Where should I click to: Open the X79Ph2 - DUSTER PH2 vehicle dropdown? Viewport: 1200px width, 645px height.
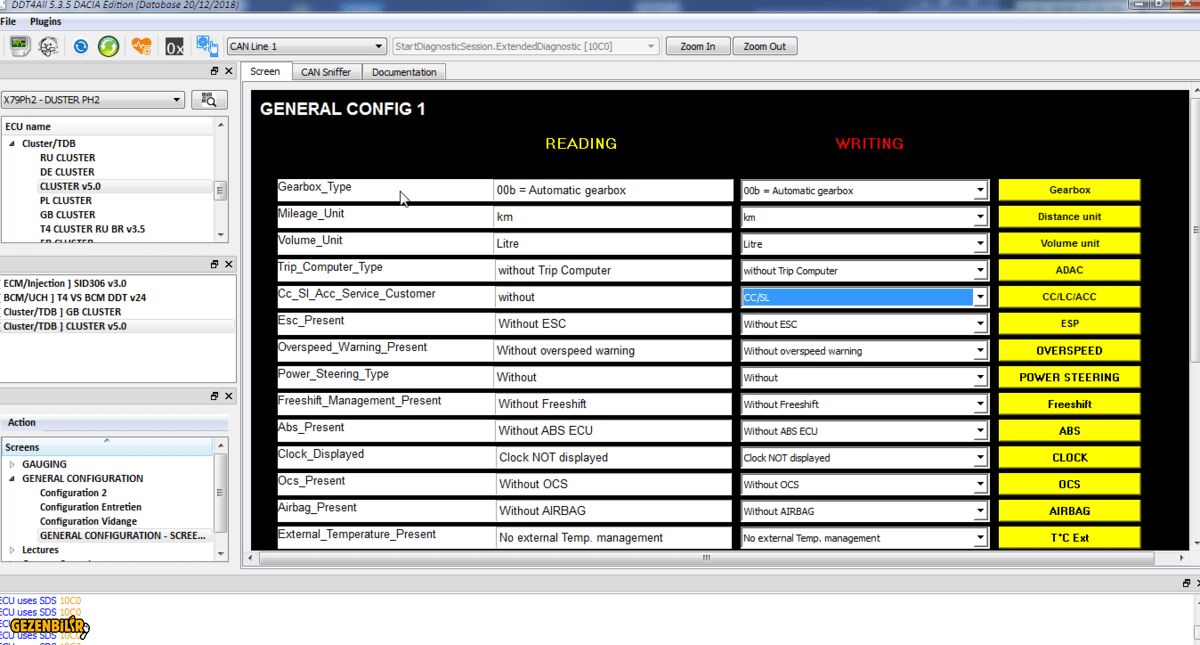[93, 100]
